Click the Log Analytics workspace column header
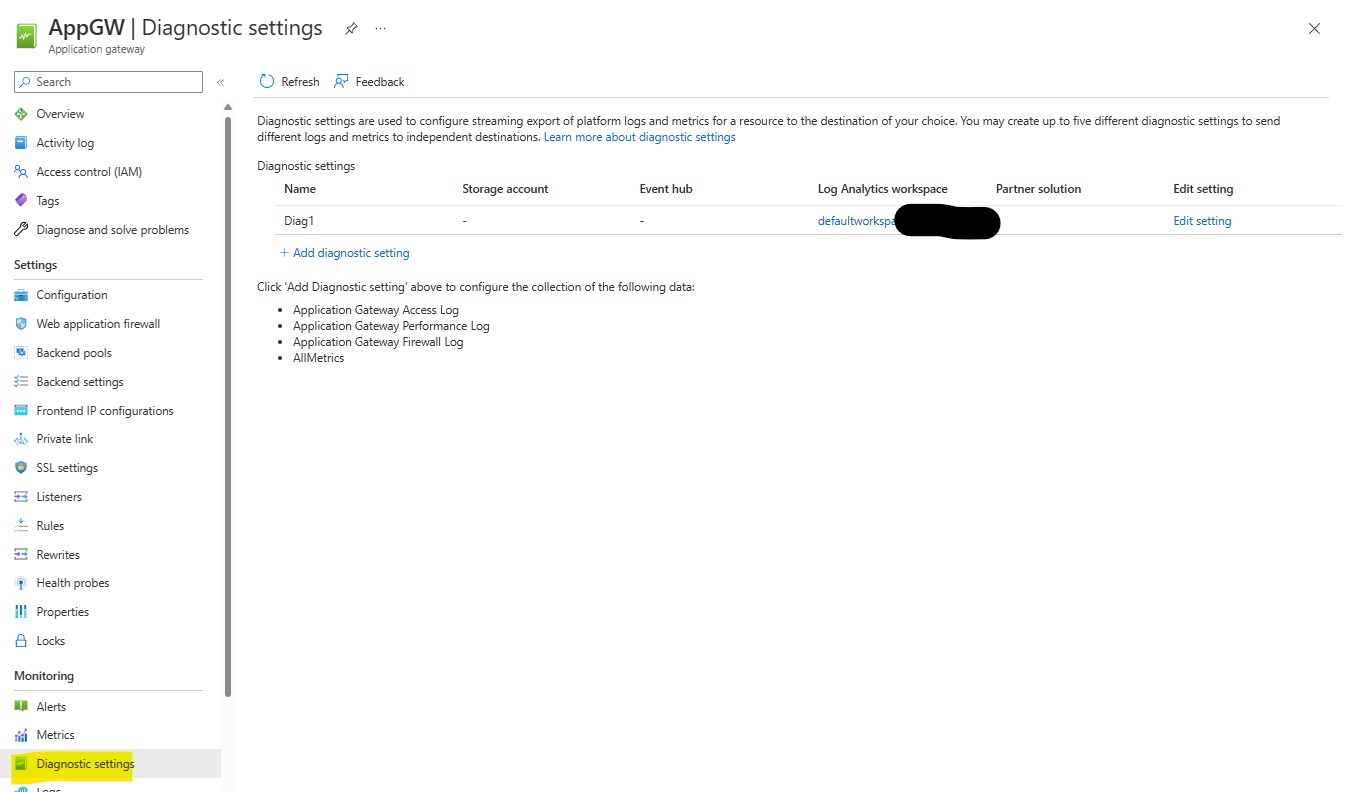Viewport: 1347px width, 792px height. 882,189
